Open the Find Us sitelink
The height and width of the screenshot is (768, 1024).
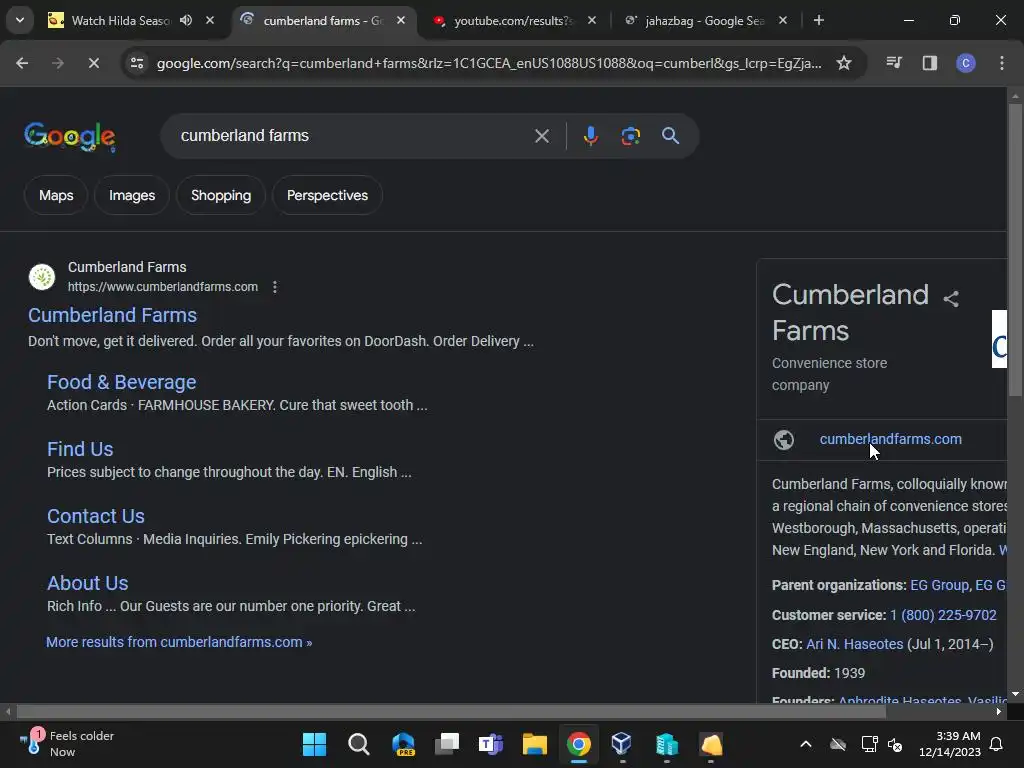(80, 449)
